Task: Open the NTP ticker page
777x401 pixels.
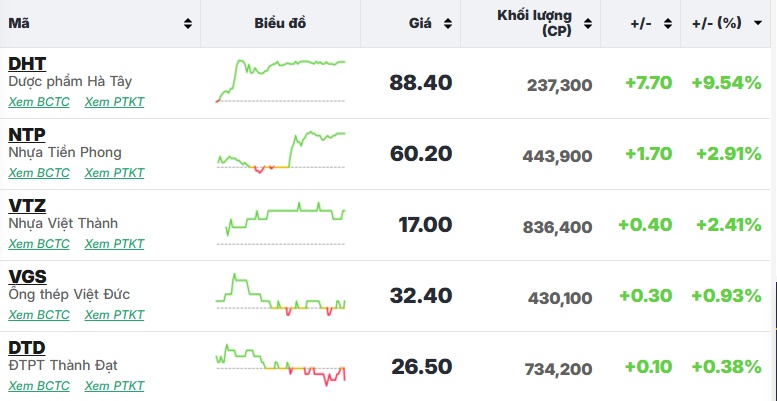Action: (x=27, y=134)
